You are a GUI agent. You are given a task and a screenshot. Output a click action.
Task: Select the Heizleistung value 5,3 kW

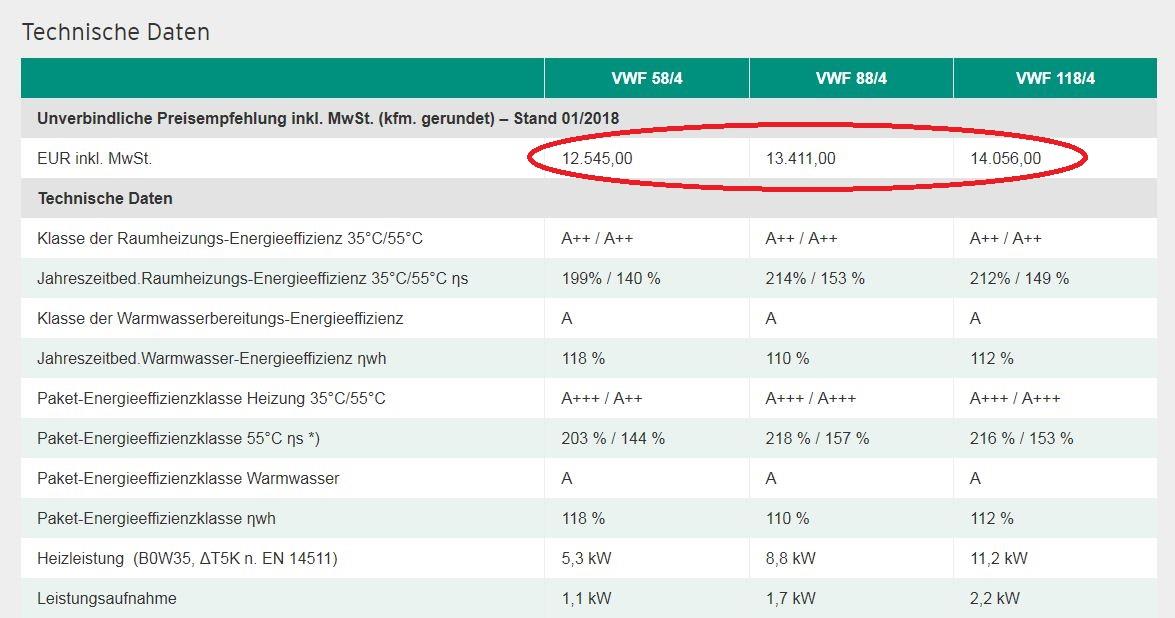point(586,559)
